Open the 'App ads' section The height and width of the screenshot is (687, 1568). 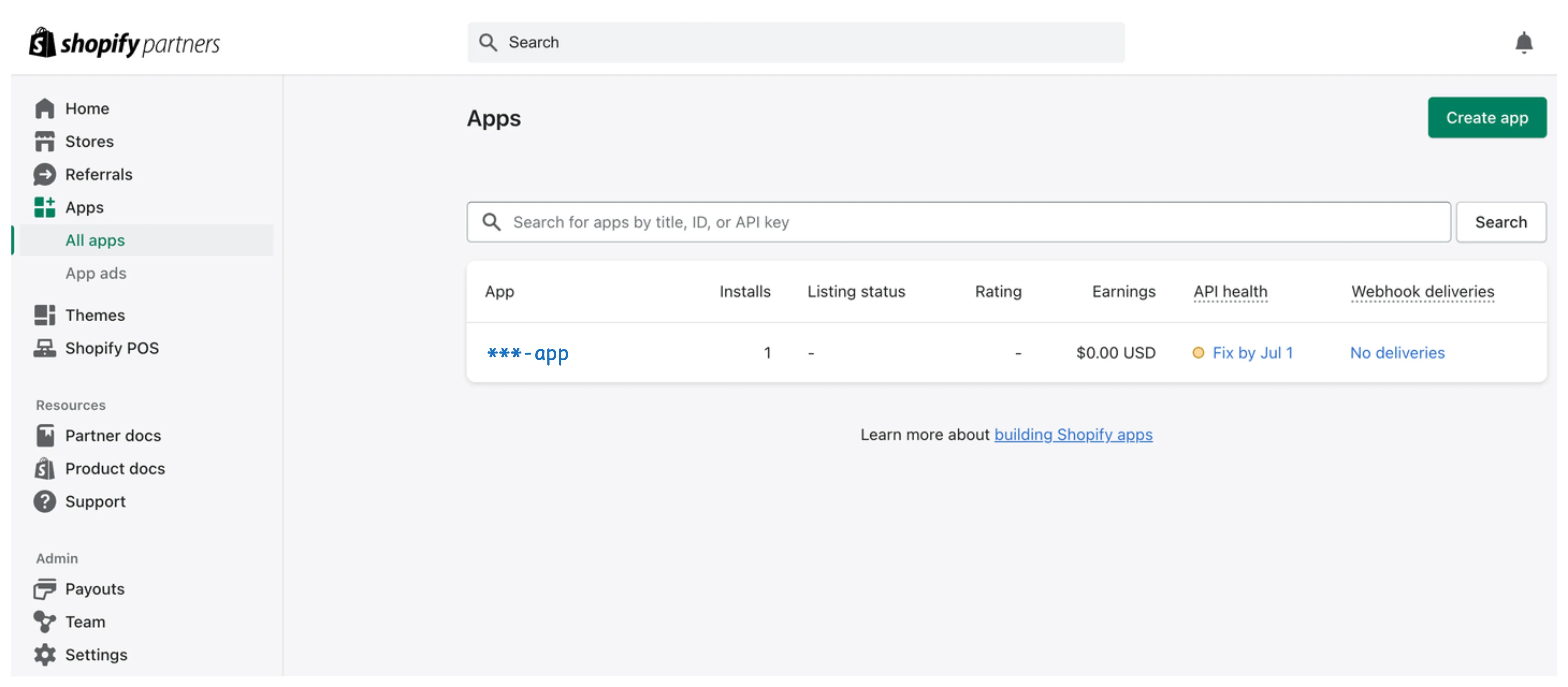96,273
